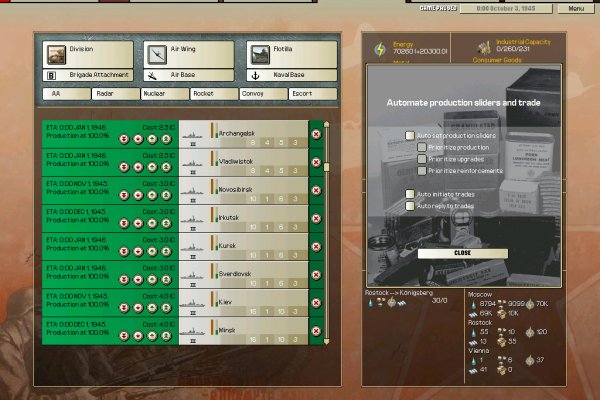Move Archangelsk one step down in queue

(x=138, y=139)
